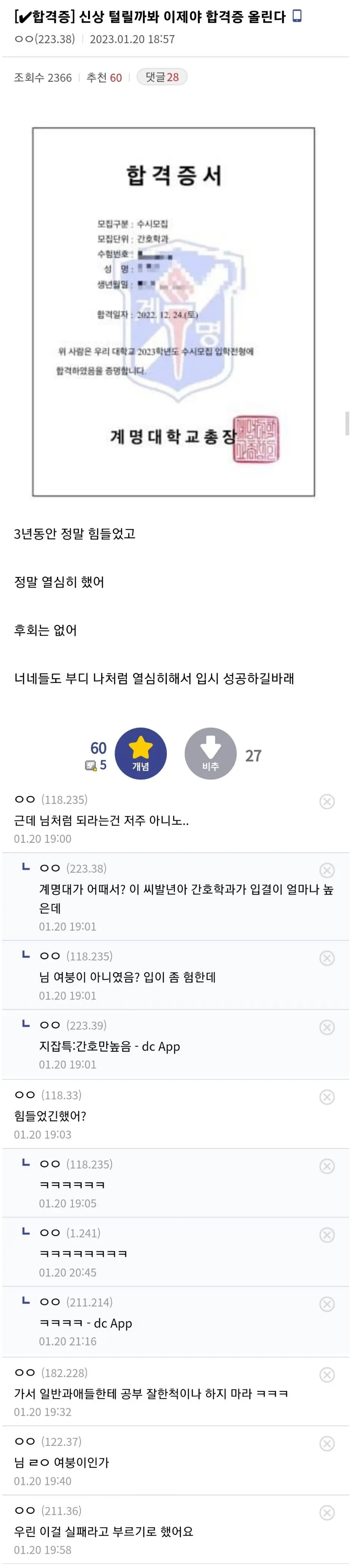Click the post author ㅇㅇ(223.38) nickname
Viewport: 353px width, 1568px height.
tap(44, 39)
